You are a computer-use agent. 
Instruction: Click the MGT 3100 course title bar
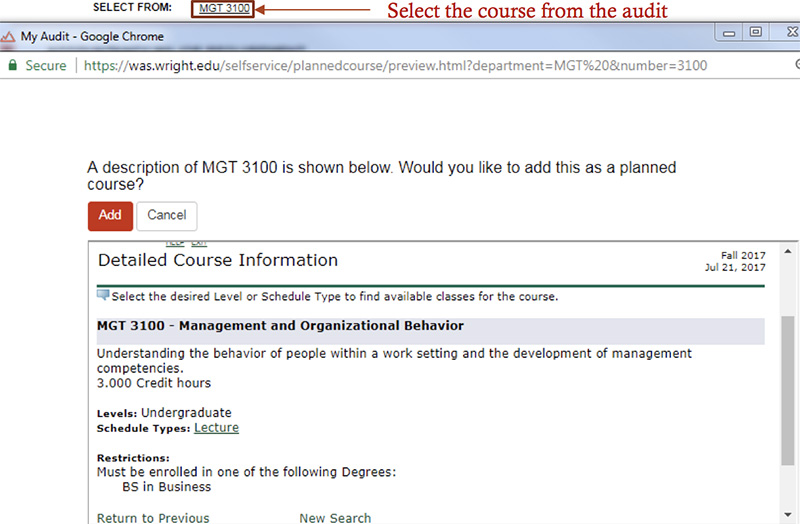coord(430,326)
